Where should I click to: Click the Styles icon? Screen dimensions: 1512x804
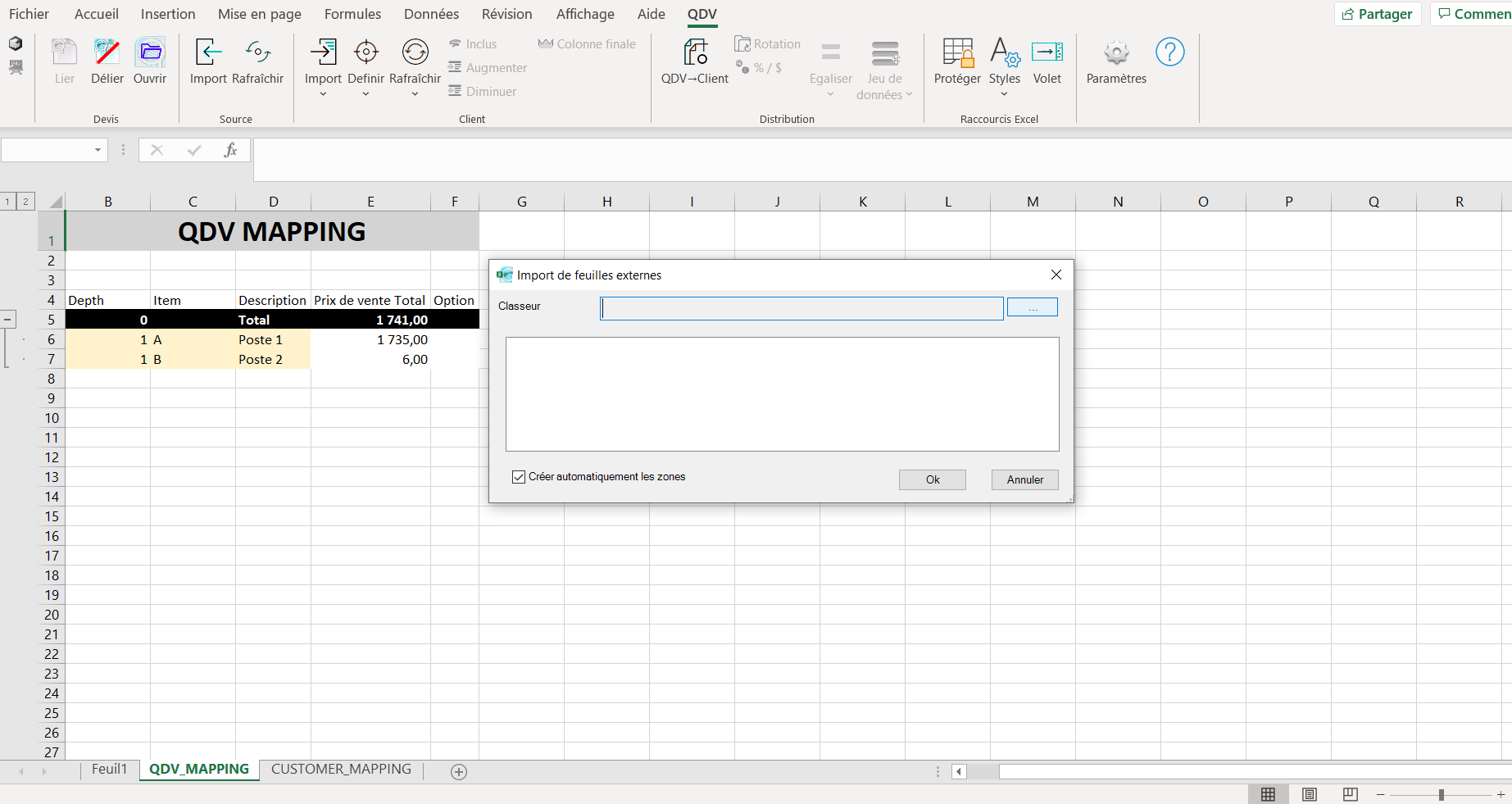(1004, 53)
